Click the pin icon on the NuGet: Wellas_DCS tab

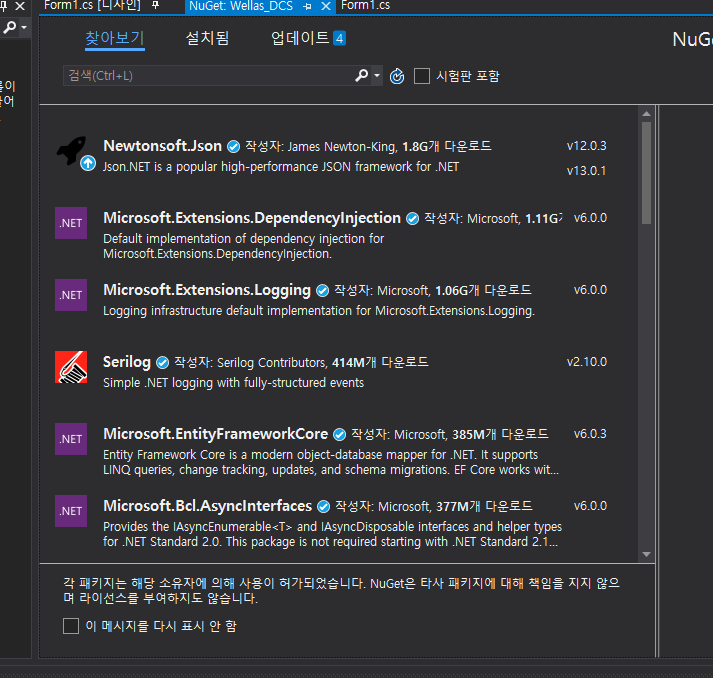(x=307, y=6)
